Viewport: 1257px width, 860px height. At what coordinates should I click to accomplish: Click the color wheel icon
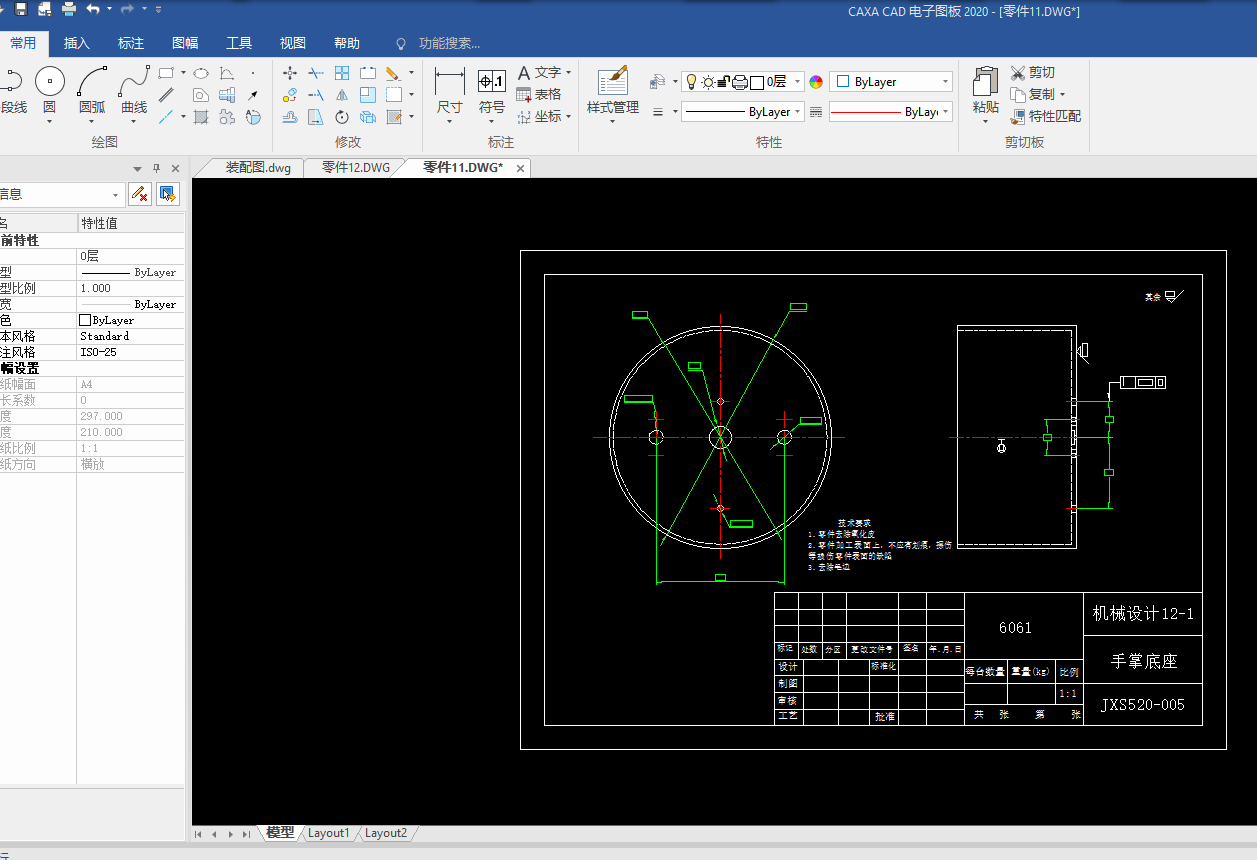tap(816, 82)
